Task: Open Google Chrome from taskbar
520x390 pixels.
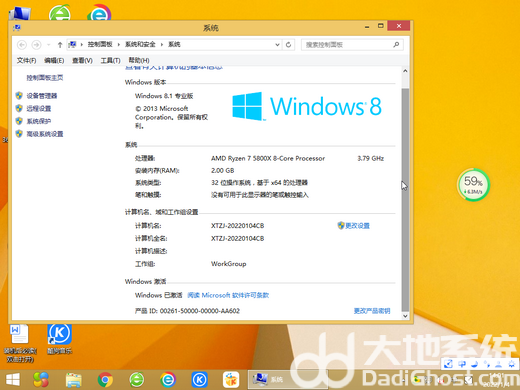Action: 105,380
